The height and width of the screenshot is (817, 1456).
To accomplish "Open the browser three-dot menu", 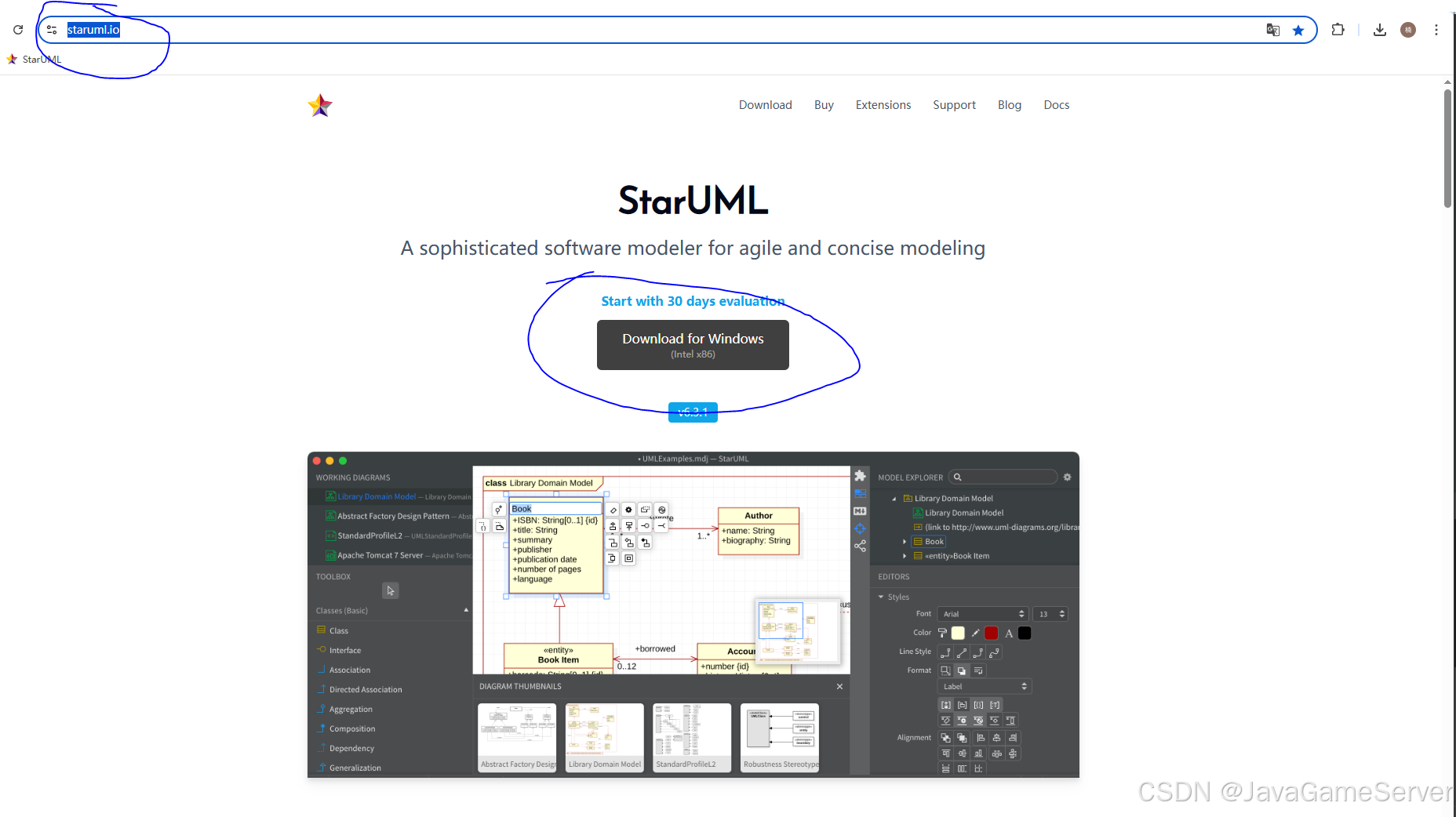I will click(x=1436, y=30).
